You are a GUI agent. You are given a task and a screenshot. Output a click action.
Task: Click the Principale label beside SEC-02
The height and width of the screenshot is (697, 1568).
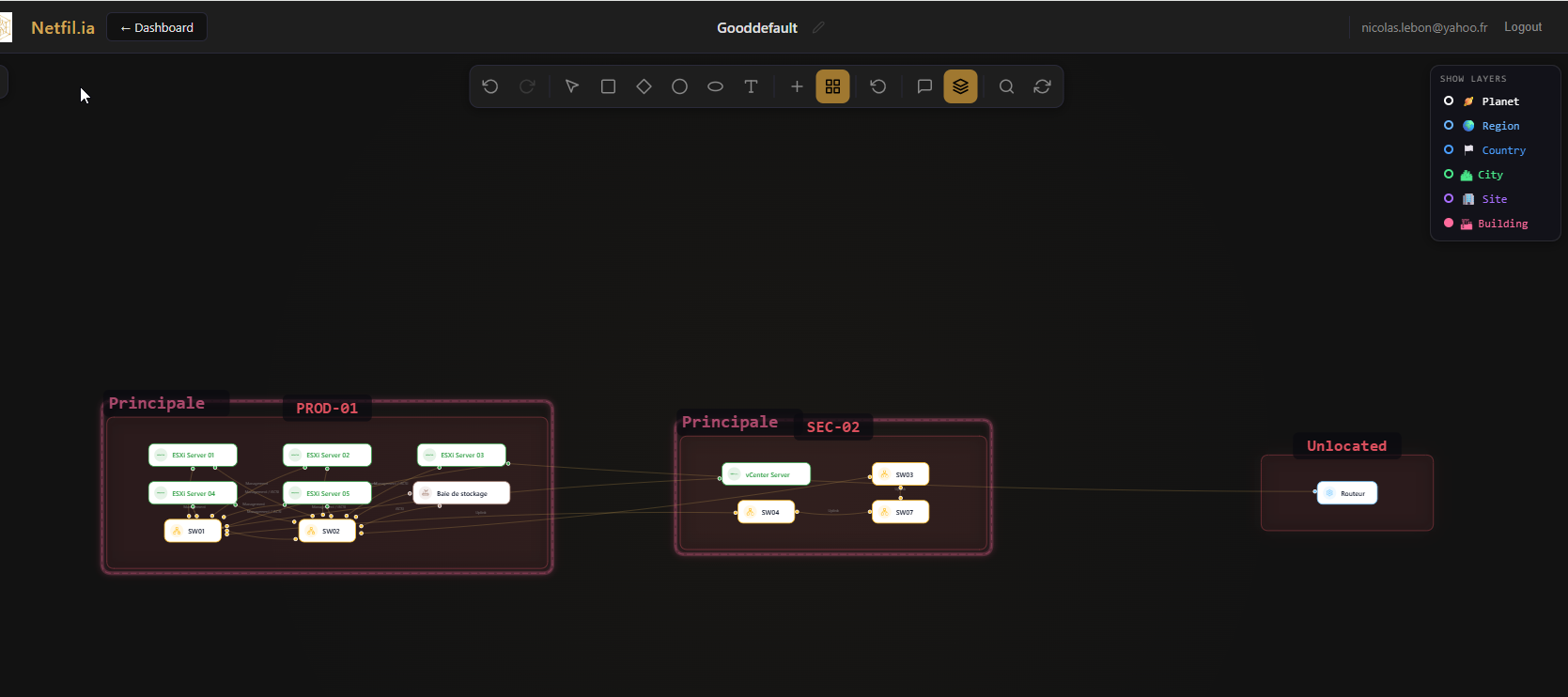pyautogui.click(x=730, y=422)
